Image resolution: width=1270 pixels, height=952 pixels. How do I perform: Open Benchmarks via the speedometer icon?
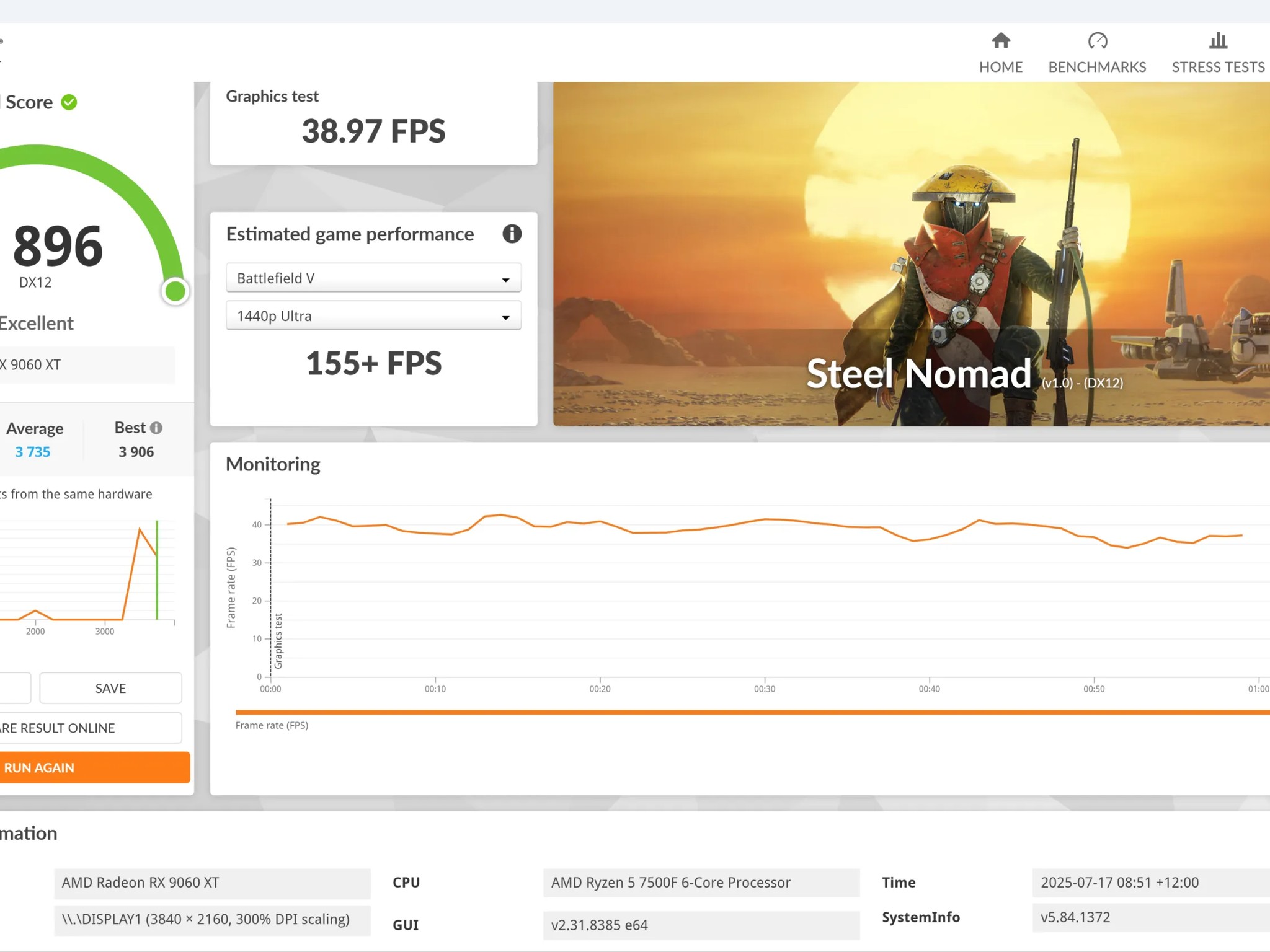click(x=1097, y=41)
